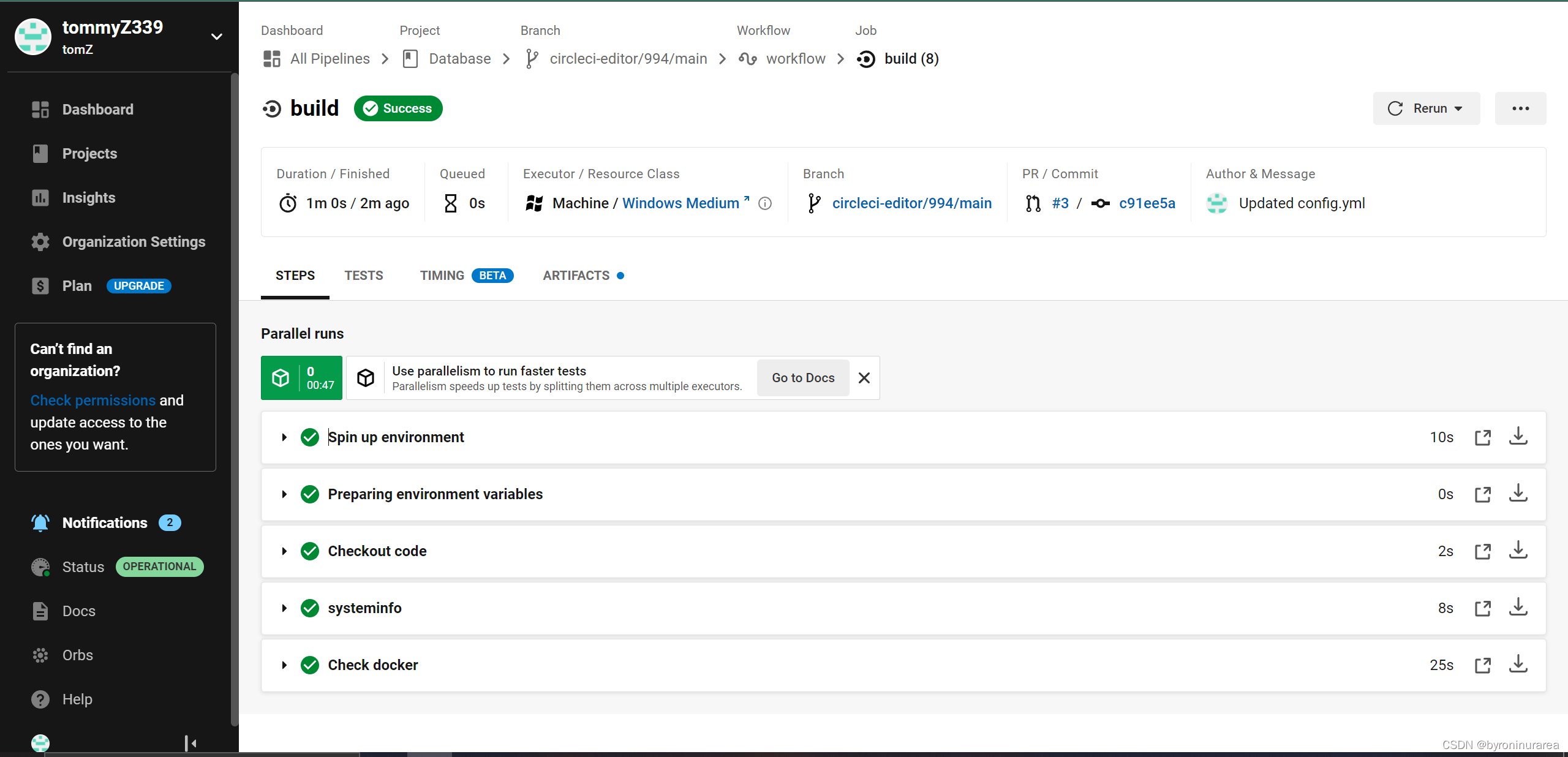This screenshot has width=1568, height=757.
Task: Open Checkout code output in new tab
Action: [x=1483, y=551]
